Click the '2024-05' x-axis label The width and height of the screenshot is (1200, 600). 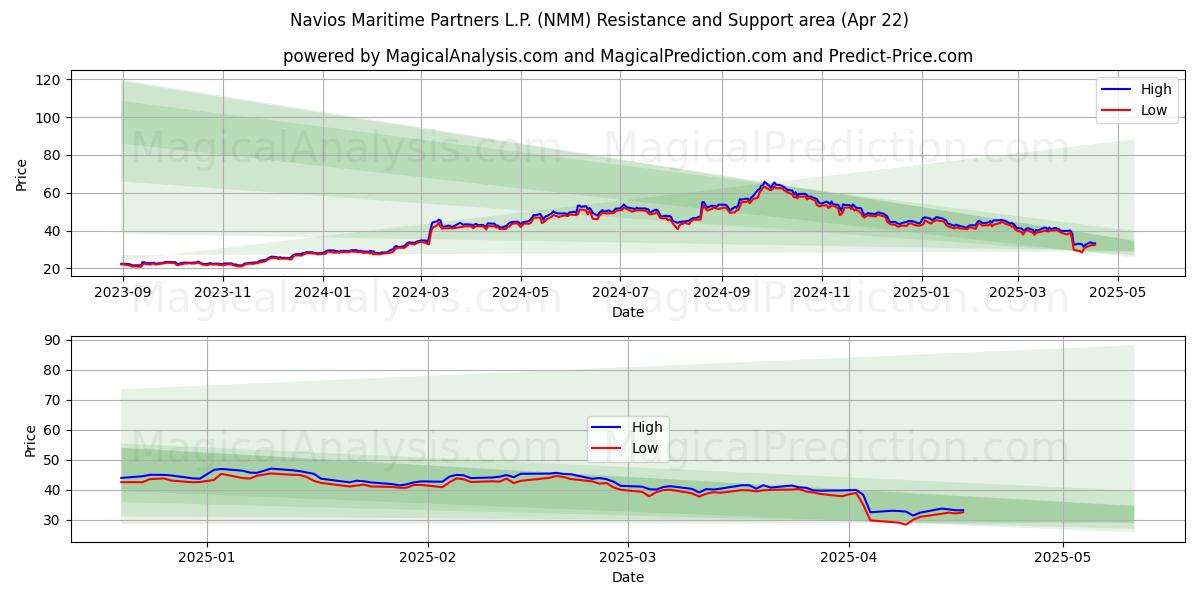click(521, 292)
